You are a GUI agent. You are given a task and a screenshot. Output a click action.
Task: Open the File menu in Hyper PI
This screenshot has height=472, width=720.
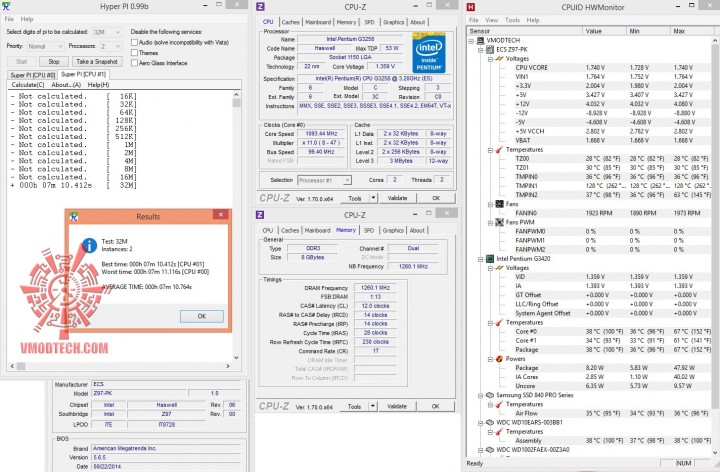coord(9,19)
